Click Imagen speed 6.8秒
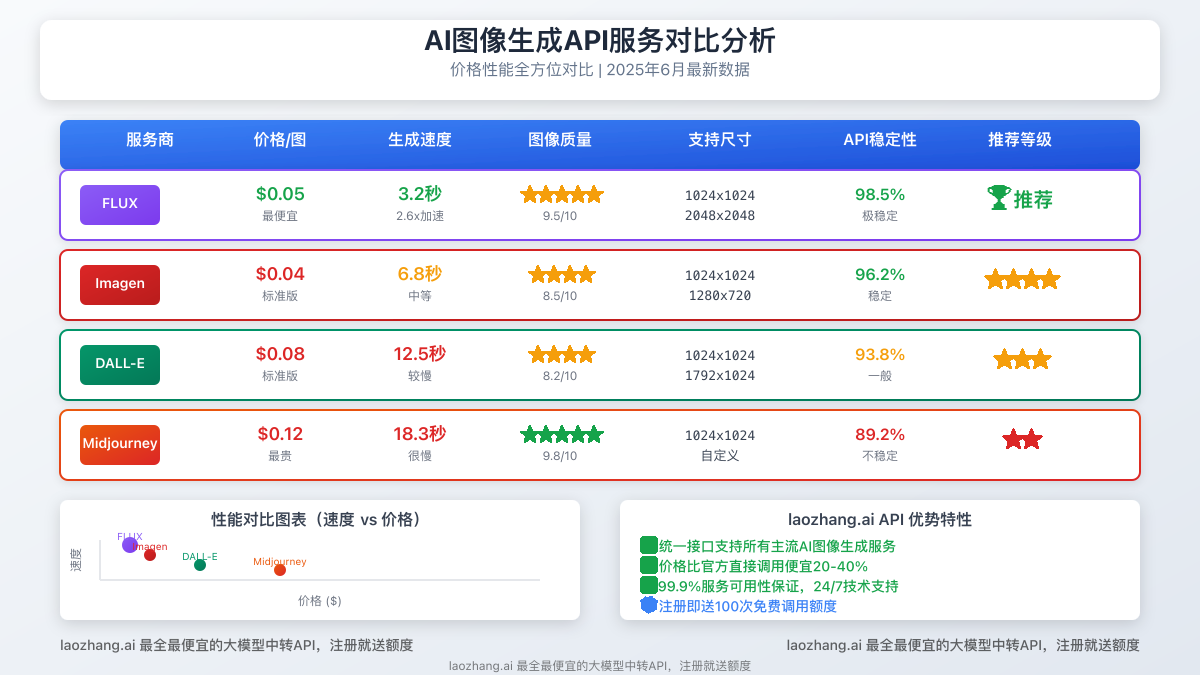The height and width of the screenshot is (675, 1200). coord(420,274)
